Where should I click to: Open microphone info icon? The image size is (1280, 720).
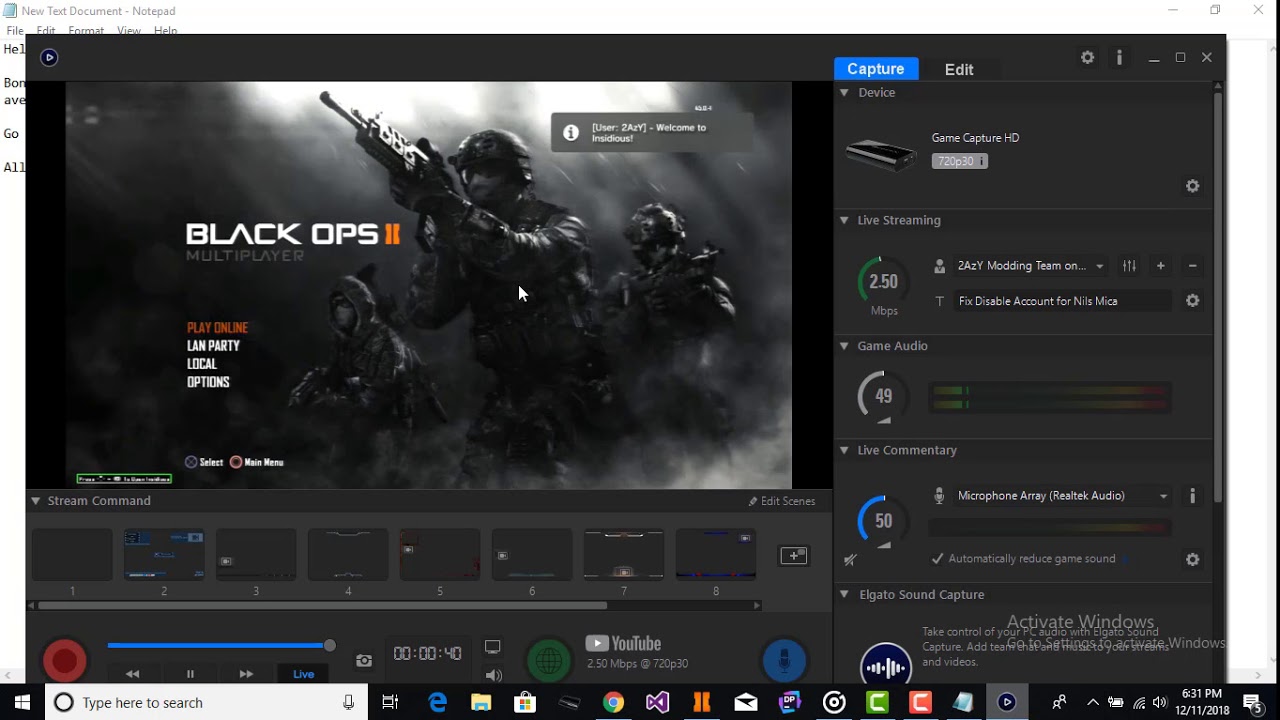click(1192, 496)
